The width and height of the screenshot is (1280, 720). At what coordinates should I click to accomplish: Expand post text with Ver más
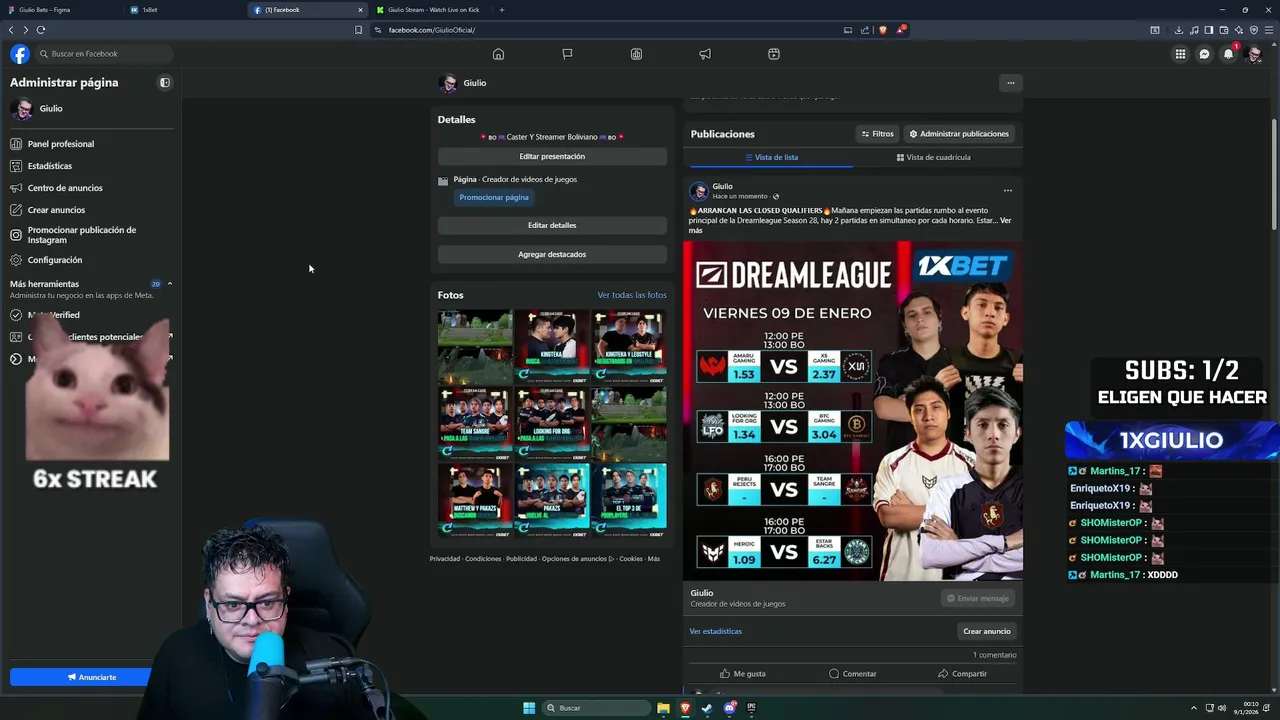pos(852,225)
